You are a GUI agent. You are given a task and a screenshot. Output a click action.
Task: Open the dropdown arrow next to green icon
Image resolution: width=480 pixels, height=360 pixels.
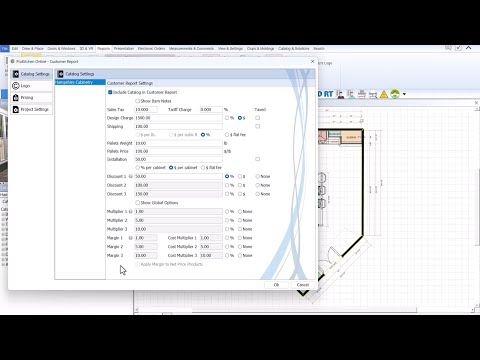pyautogui.click(x=404, y=94)
